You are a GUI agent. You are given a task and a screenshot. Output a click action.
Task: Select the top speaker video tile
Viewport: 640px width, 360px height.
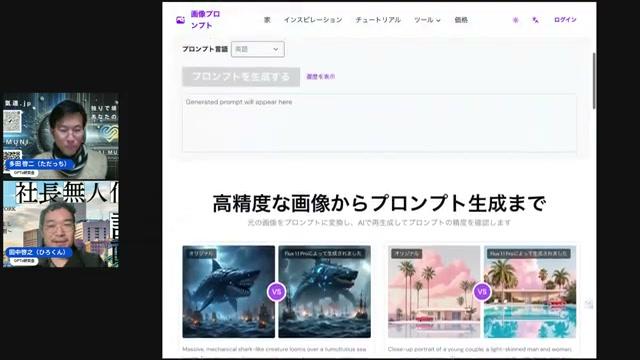(x=61, y=136)
